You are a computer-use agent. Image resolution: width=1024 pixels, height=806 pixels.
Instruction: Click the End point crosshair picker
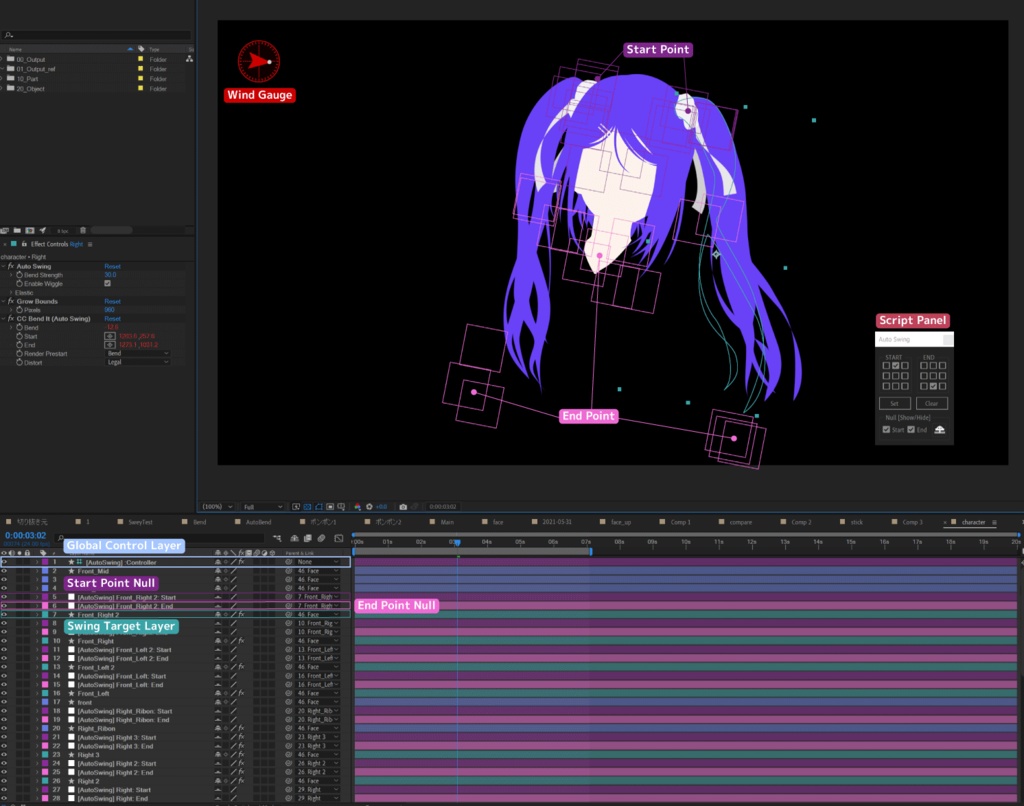click(110, 345)
